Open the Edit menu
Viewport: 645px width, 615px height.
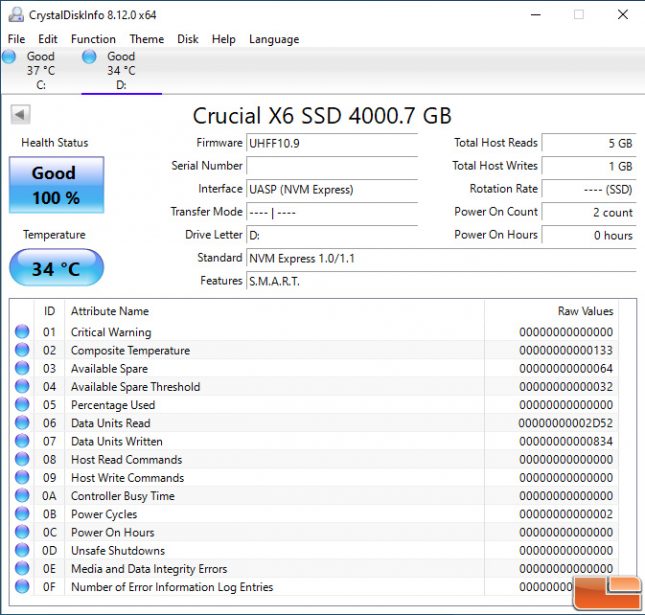tap(48, 39)
